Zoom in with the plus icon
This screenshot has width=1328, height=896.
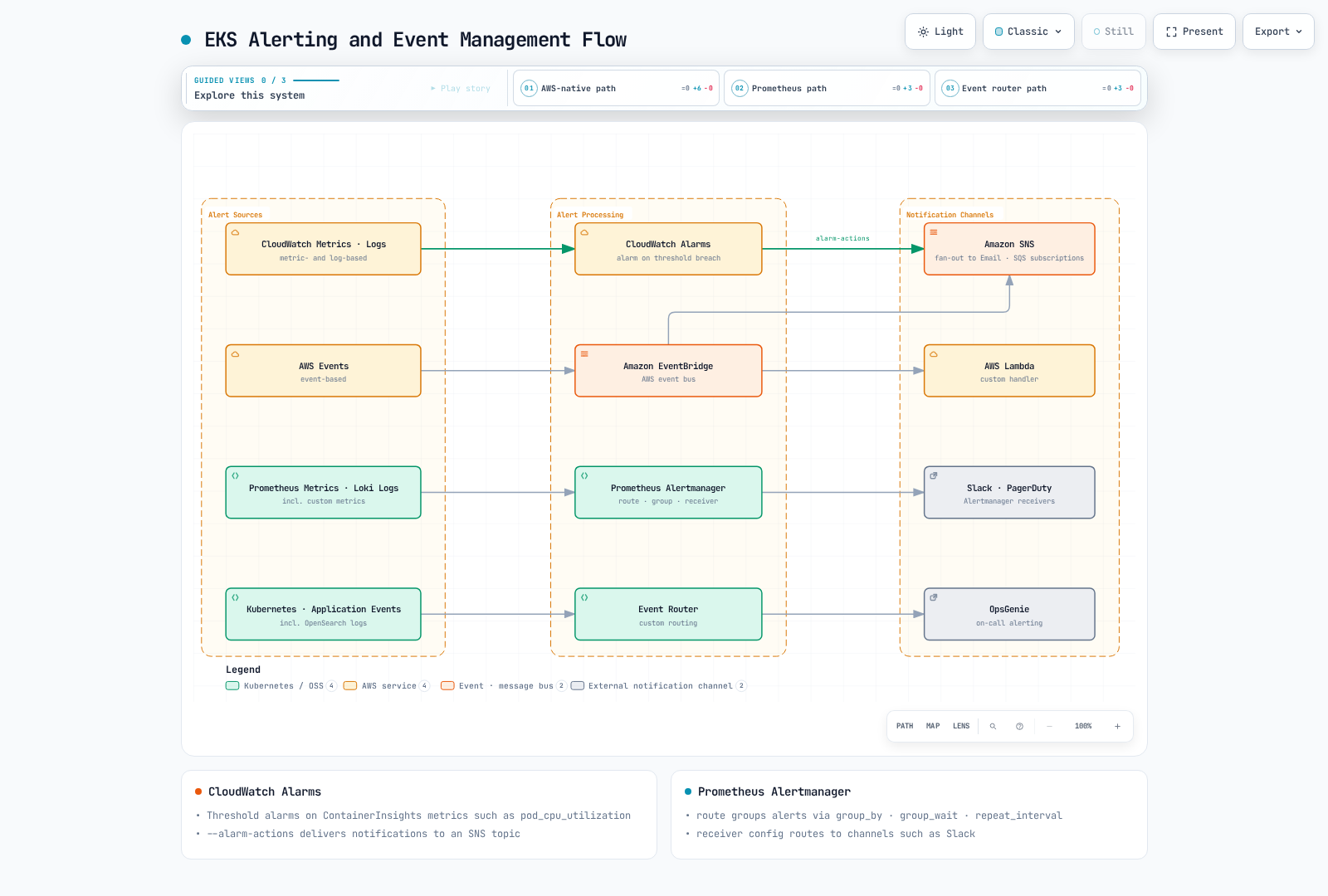point(1117,726)
